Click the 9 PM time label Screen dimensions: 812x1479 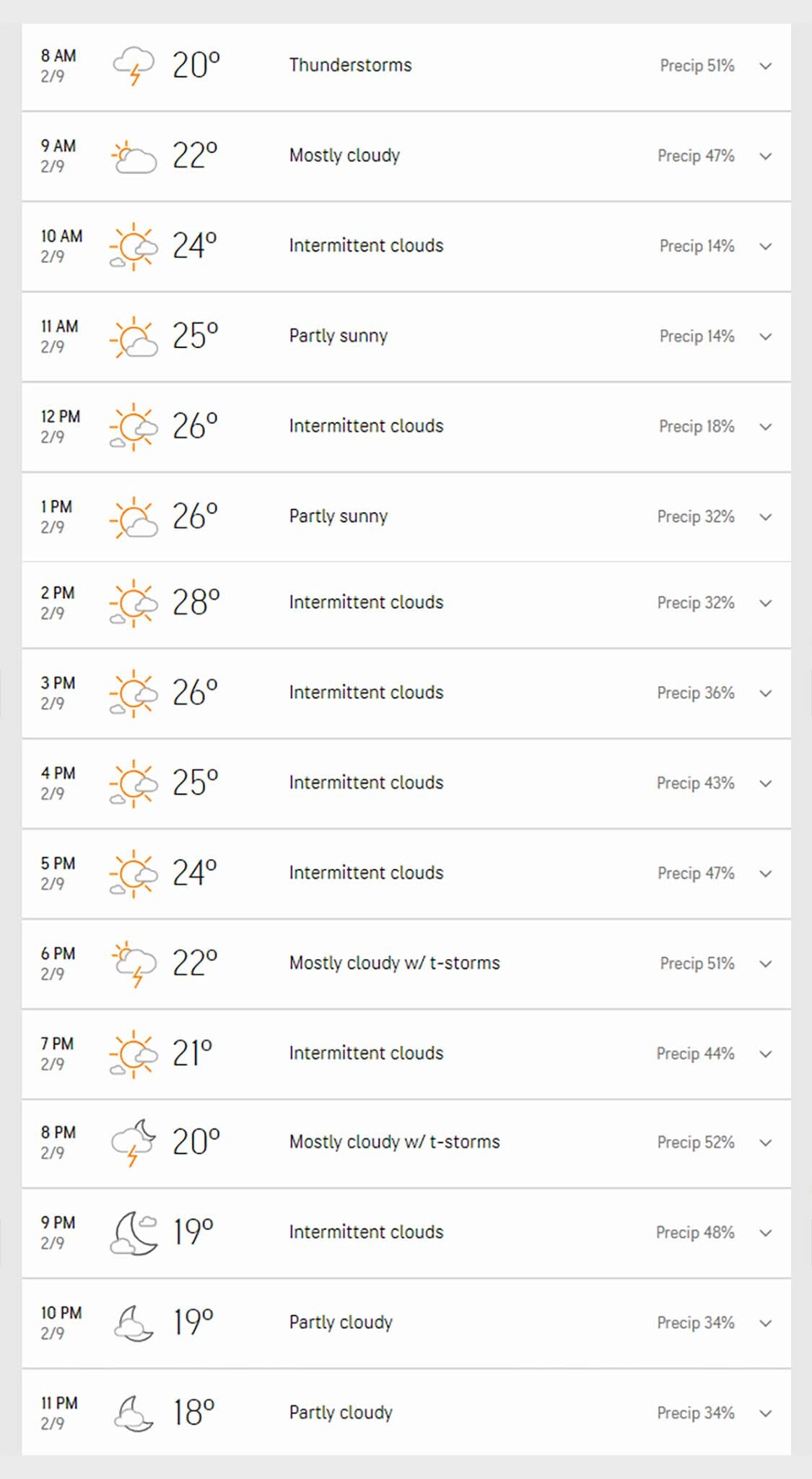[58, 1223]
